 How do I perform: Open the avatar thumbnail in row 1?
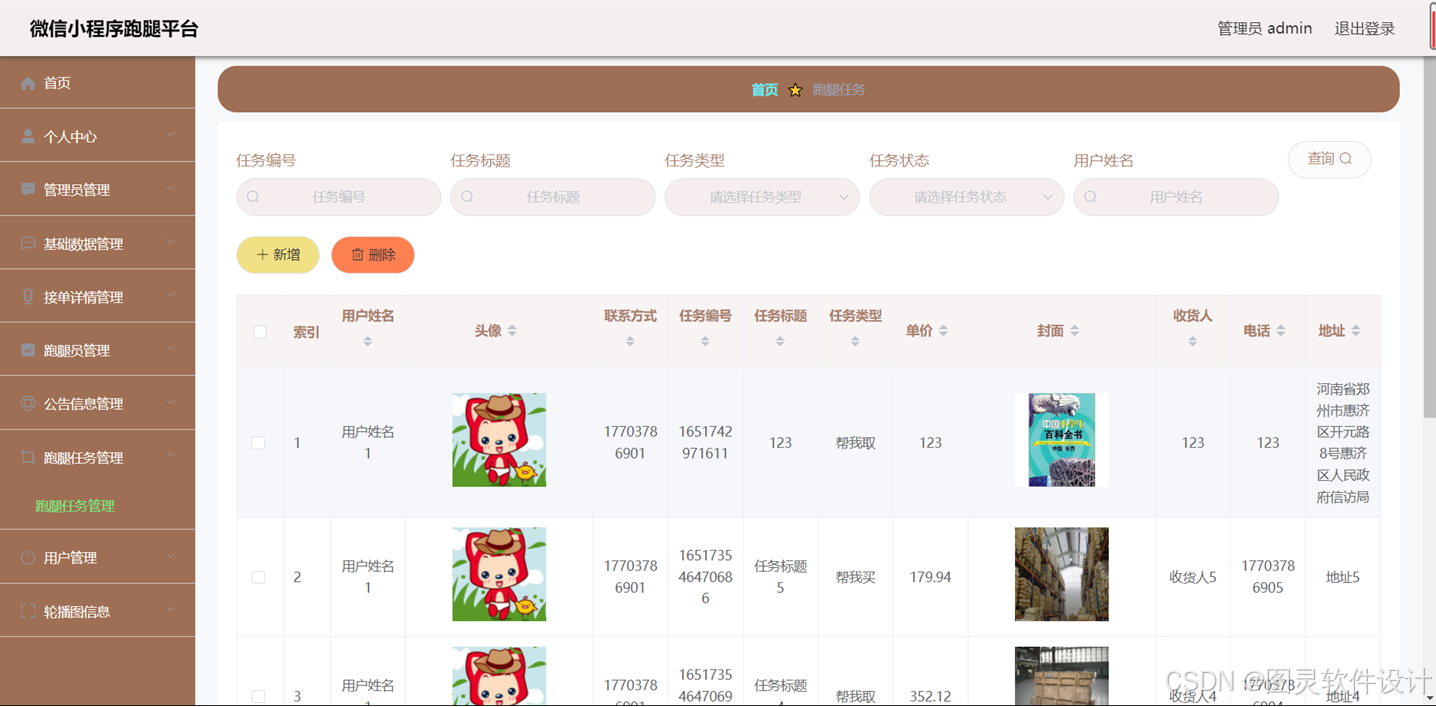coord(499,440)
